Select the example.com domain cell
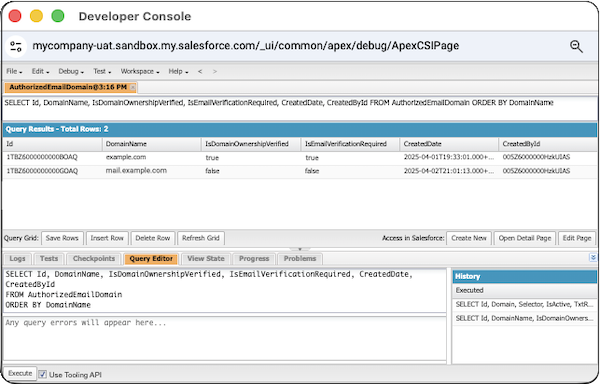The height and width of the screenshot is (384, 600). tap(152, 157)
